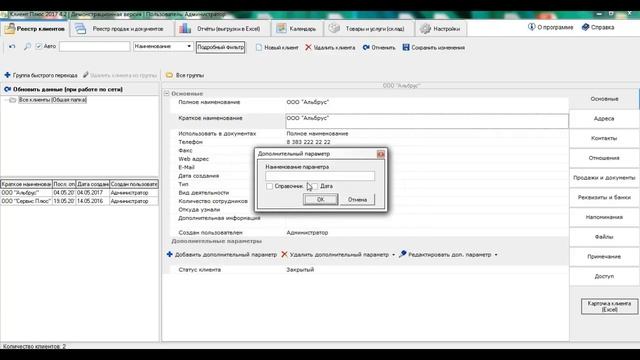Click the Редактировать доп. параметр icon
Image resolution: width=640 pixels, height=360 pixels.
[402, 254]
